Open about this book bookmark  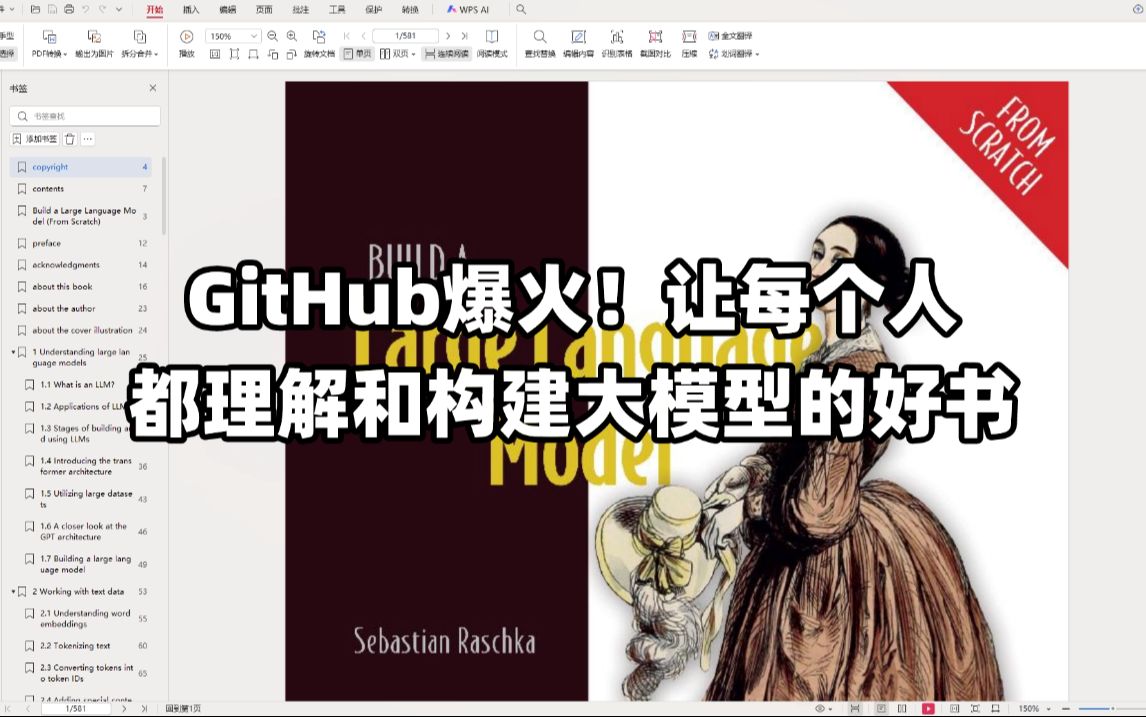coord(80,287)
